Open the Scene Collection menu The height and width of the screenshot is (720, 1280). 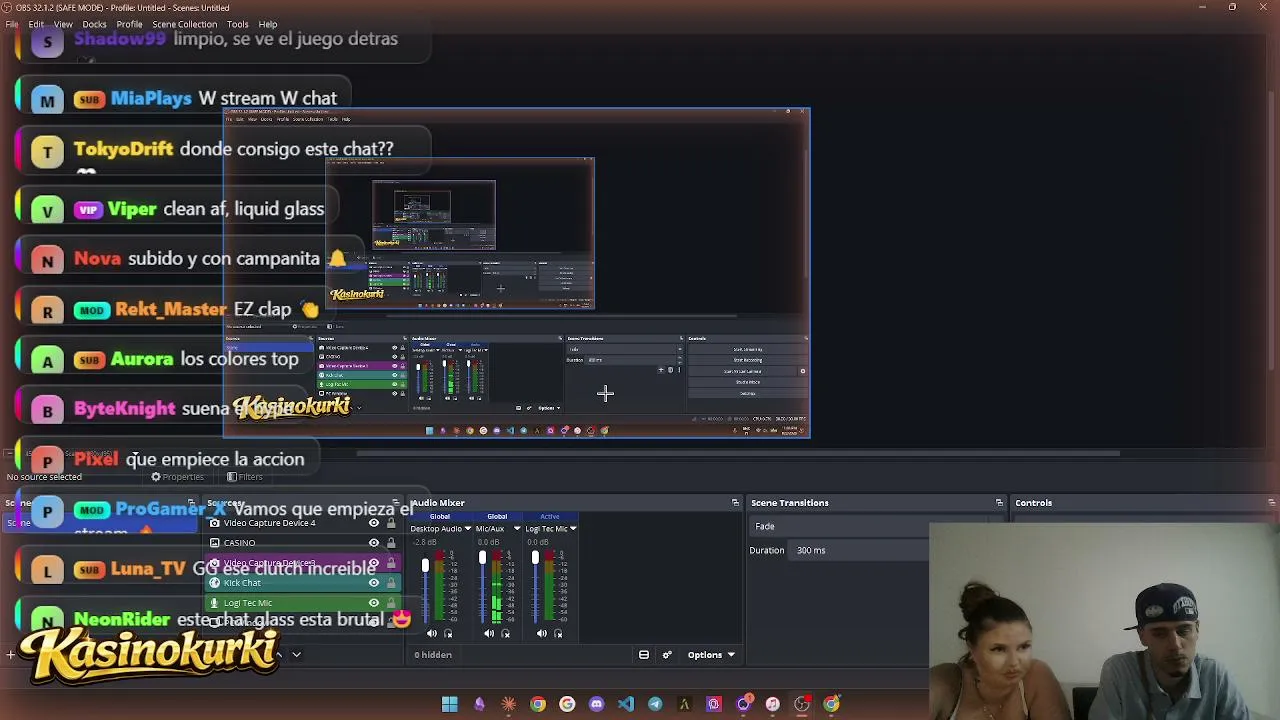pyautogui.click(x=184, y=24)
